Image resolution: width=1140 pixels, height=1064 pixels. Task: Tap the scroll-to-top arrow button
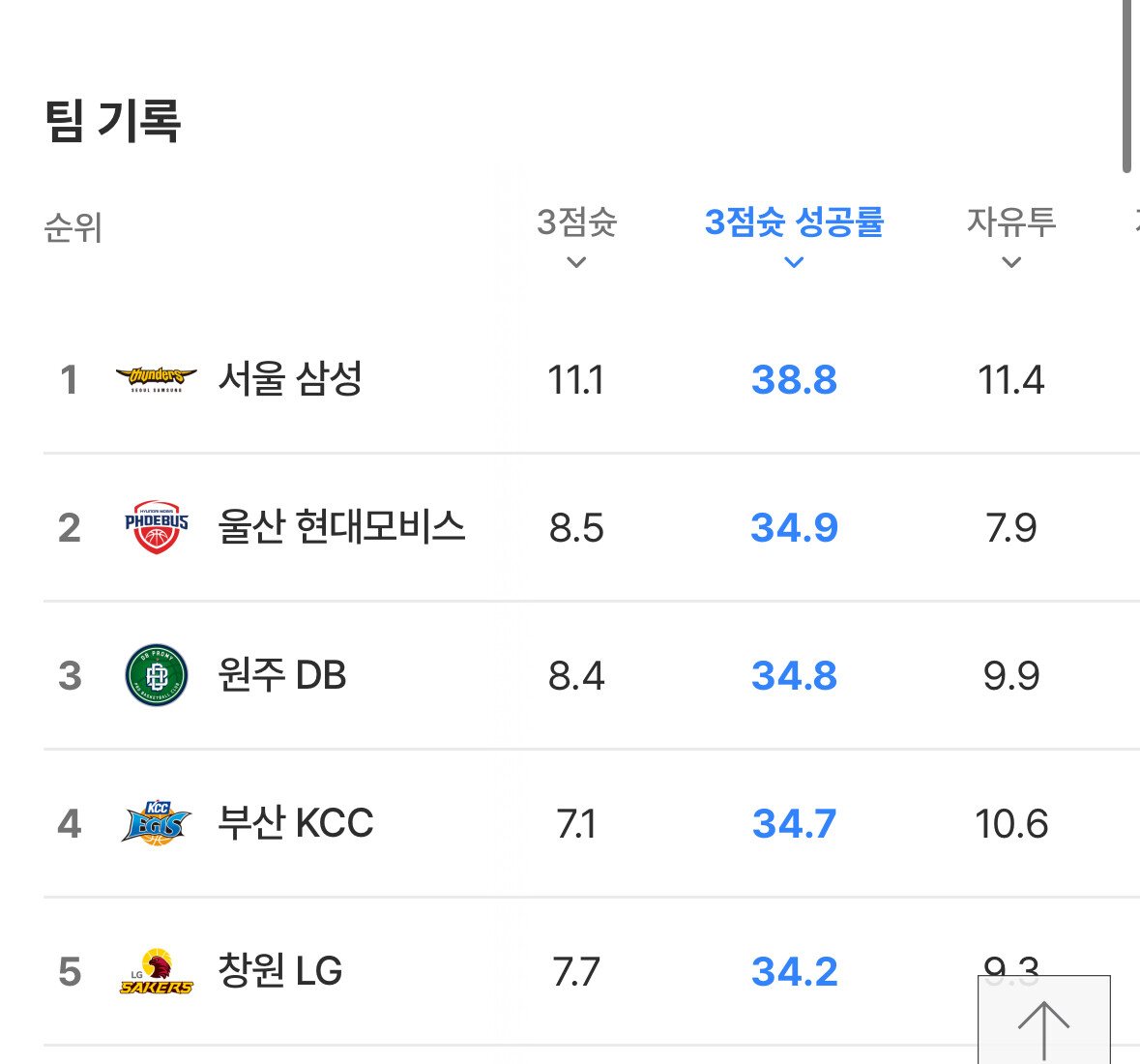[x=1044, y=1020]
